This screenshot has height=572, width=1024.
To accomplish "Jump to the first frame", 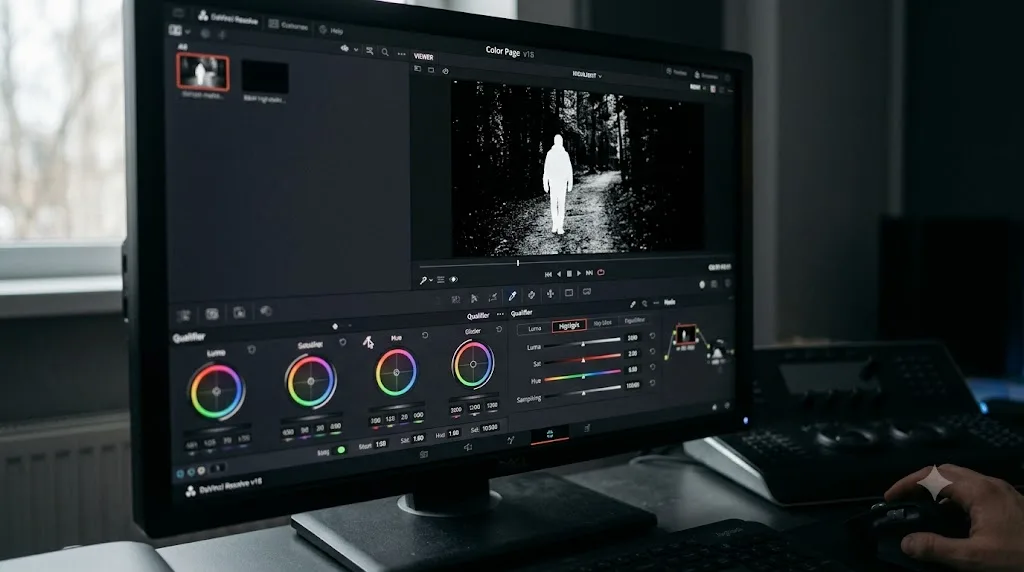I will pyautogui.click(x=548, y=274).
